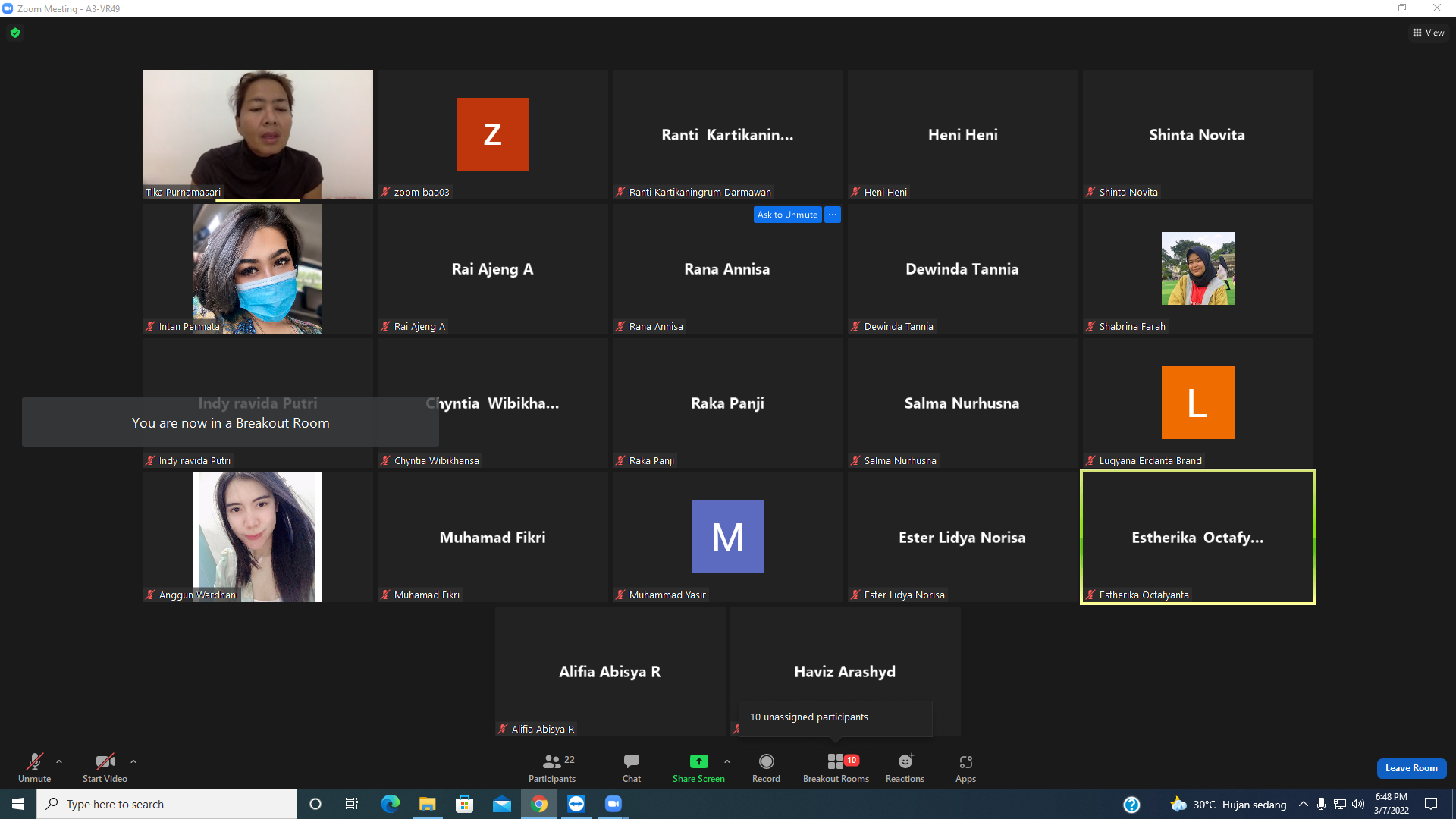Click the taskbar search box
The image size is (1456, 819).
(167, 804)
